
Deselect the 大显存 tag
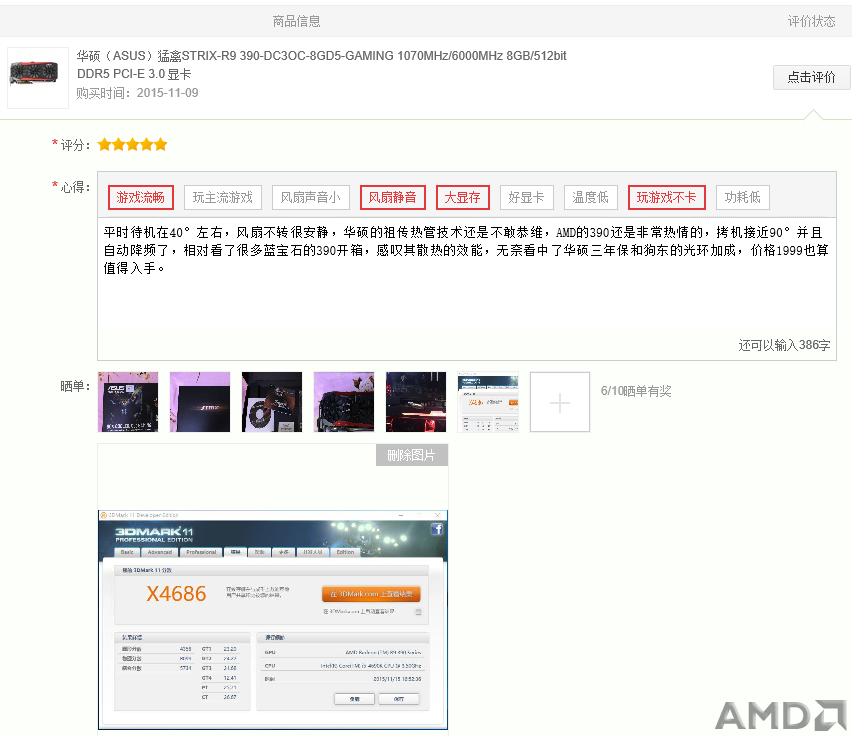coord(462,197)
